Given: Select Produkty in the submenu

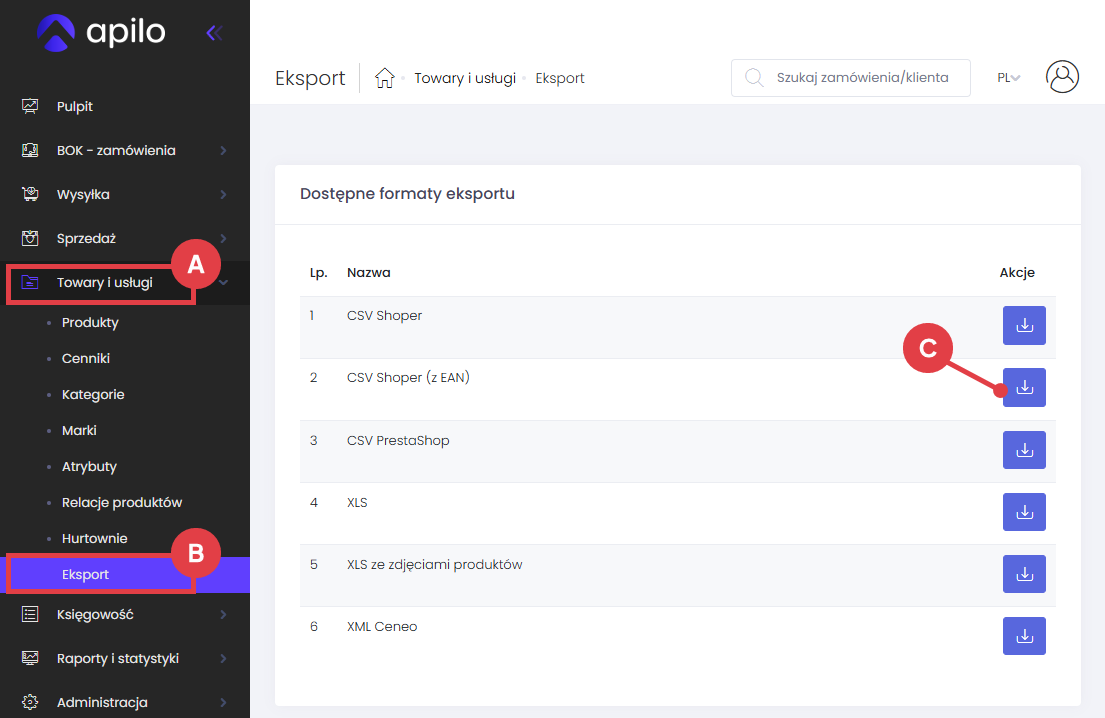Looking at the screenshot, I should tap(90, 323).
